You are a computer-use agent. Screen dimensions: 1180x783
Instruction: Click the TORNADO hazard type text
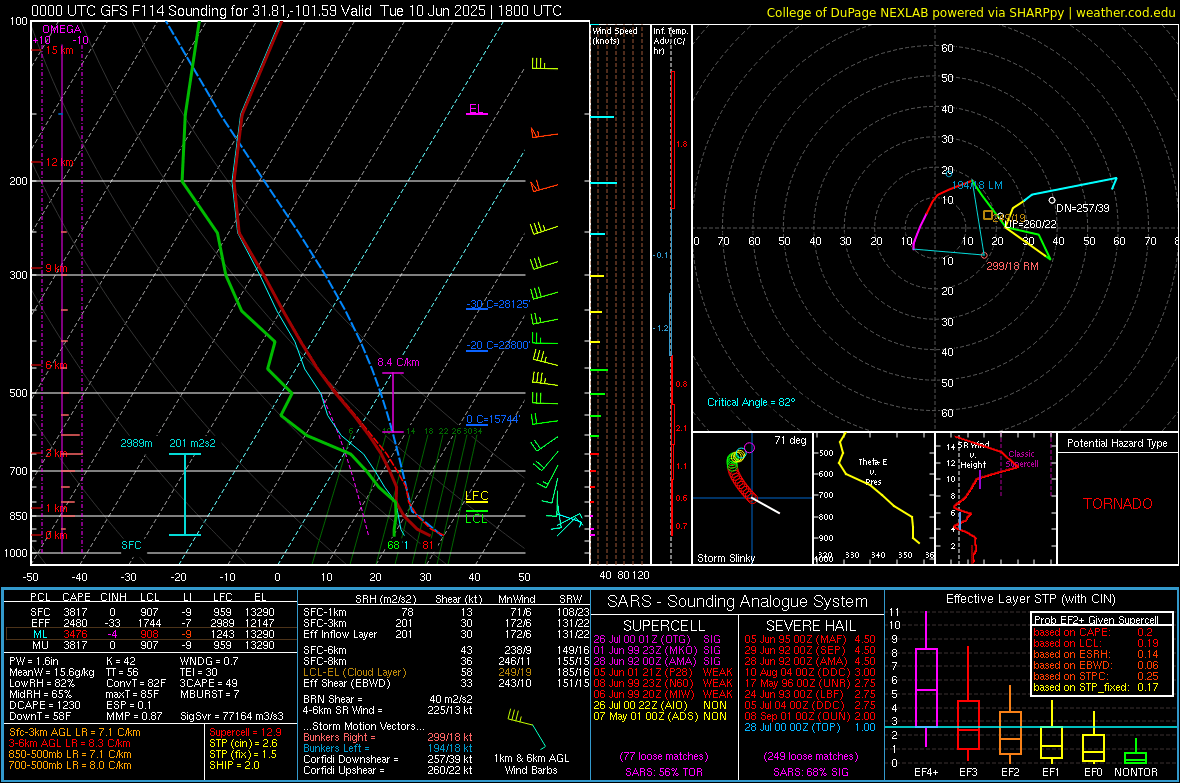click(x=1118, y=504)
